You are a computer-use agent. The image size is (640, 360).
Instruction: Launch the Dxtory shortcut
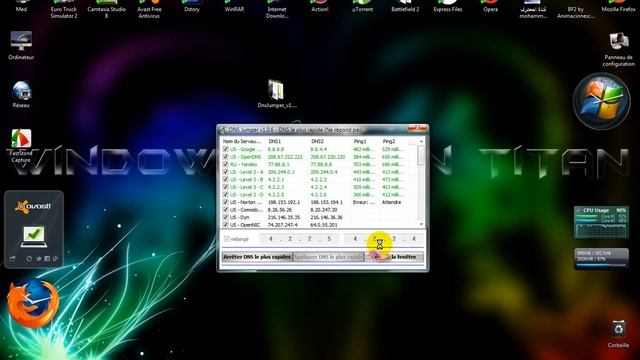tap(192, 6)
